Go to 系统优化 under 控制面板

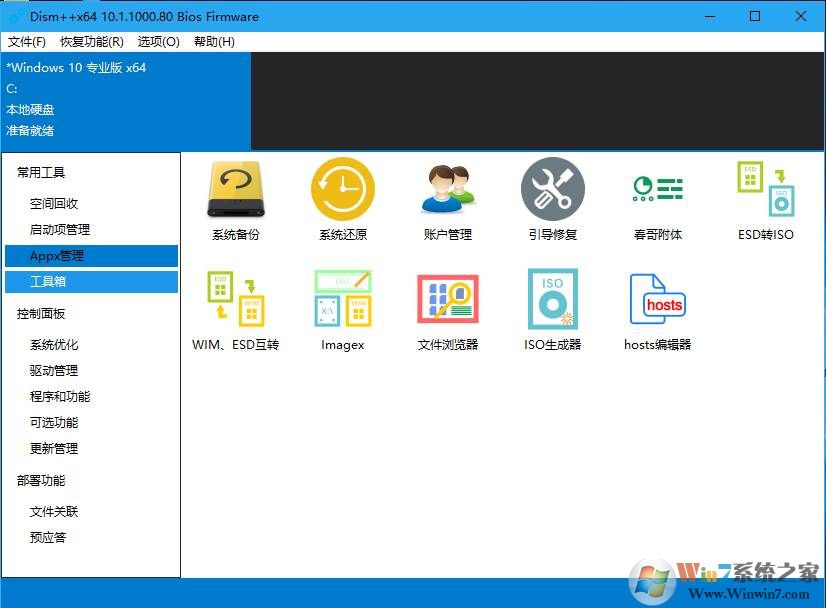(54, 345)
